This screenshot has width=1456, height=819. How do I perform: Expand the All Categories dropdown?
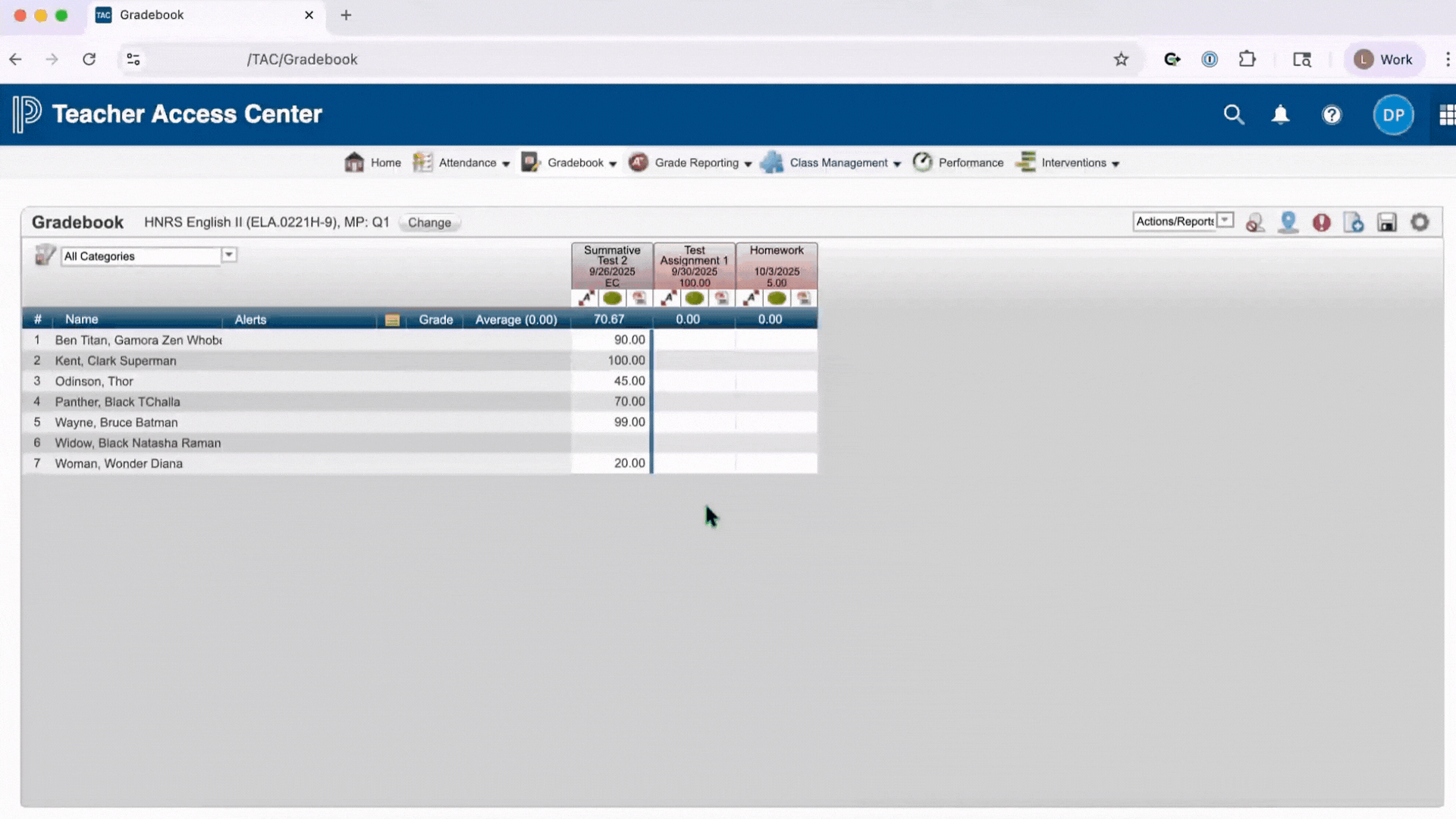click(x=228, y=256)
